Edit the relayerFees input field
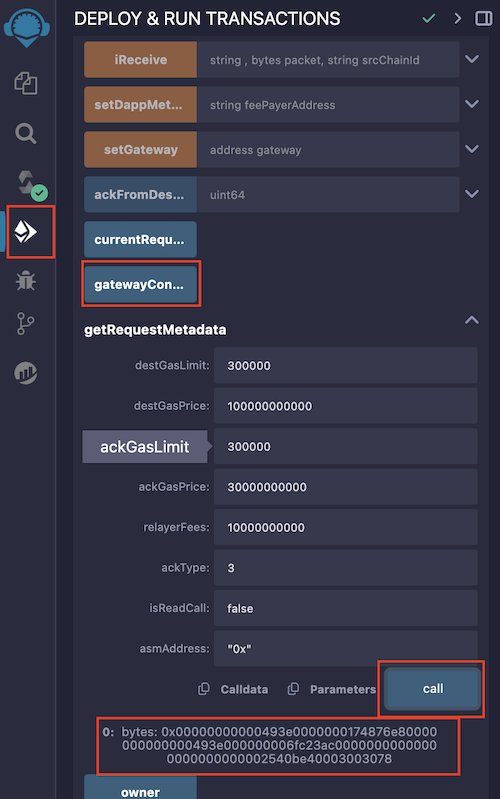500x799 pixels. [346, 527]
